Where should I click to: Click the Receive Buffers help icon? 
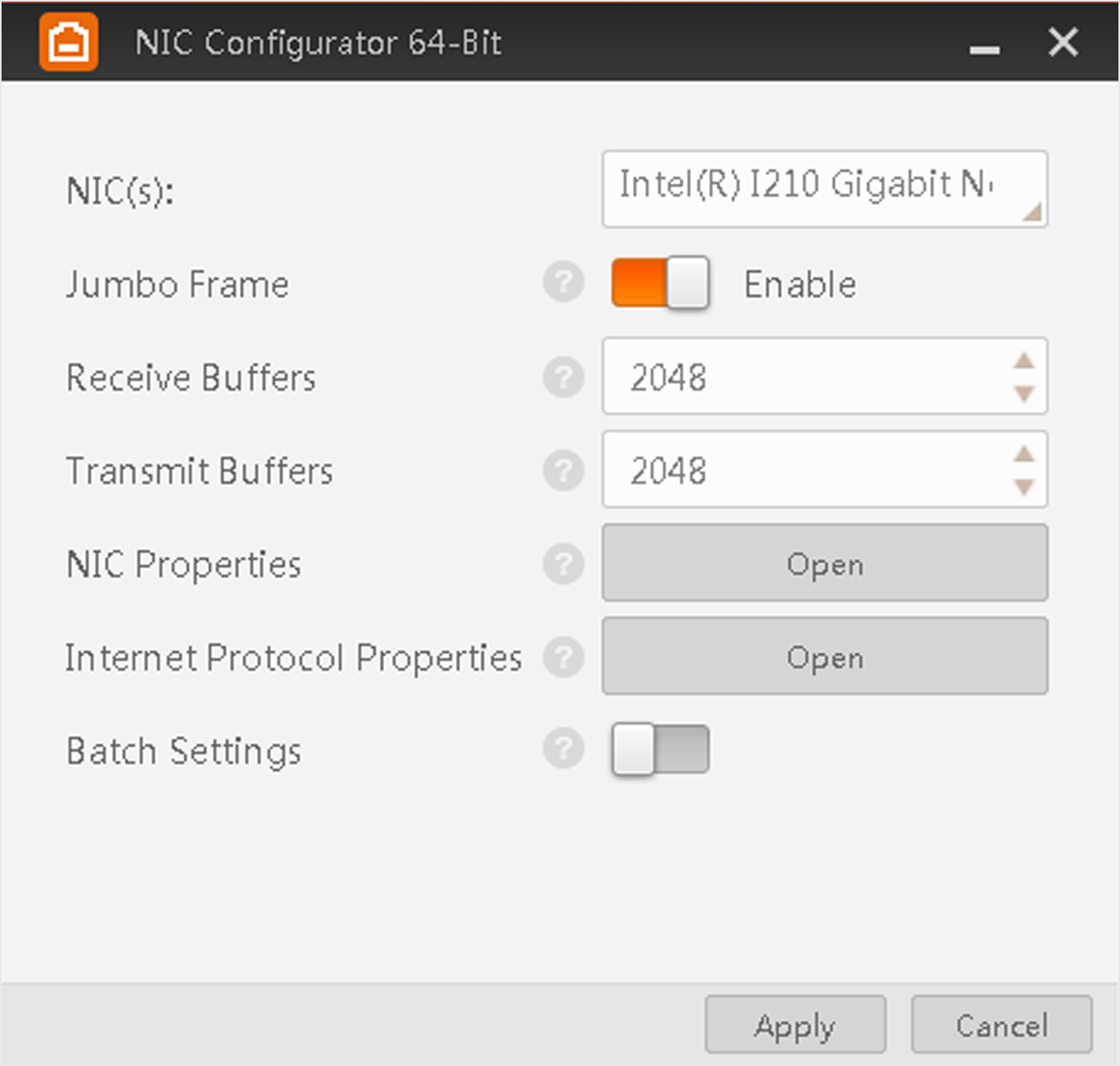click(x=564, y=377)
